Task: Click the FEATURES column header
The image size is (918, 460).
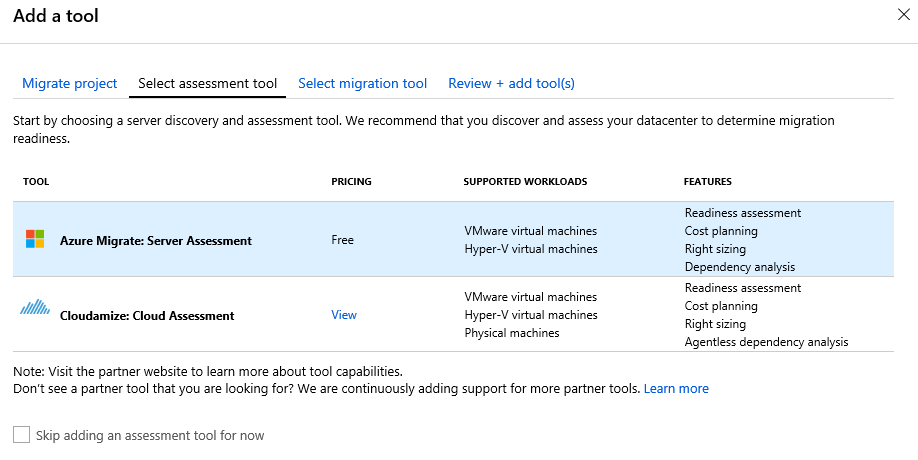Action: 708,182
